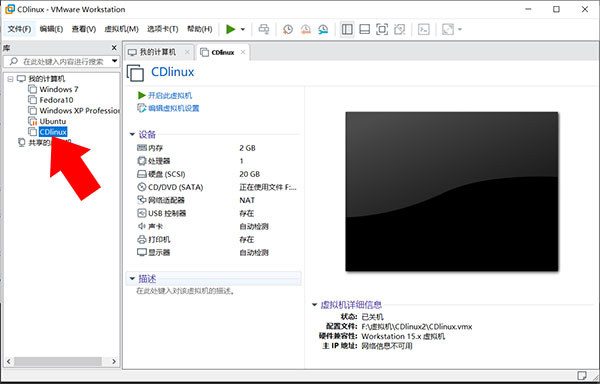Click the stretch guest display icon
Viewport: 600px width, 384px height.
pyautogui.click(x=448, y=29)
